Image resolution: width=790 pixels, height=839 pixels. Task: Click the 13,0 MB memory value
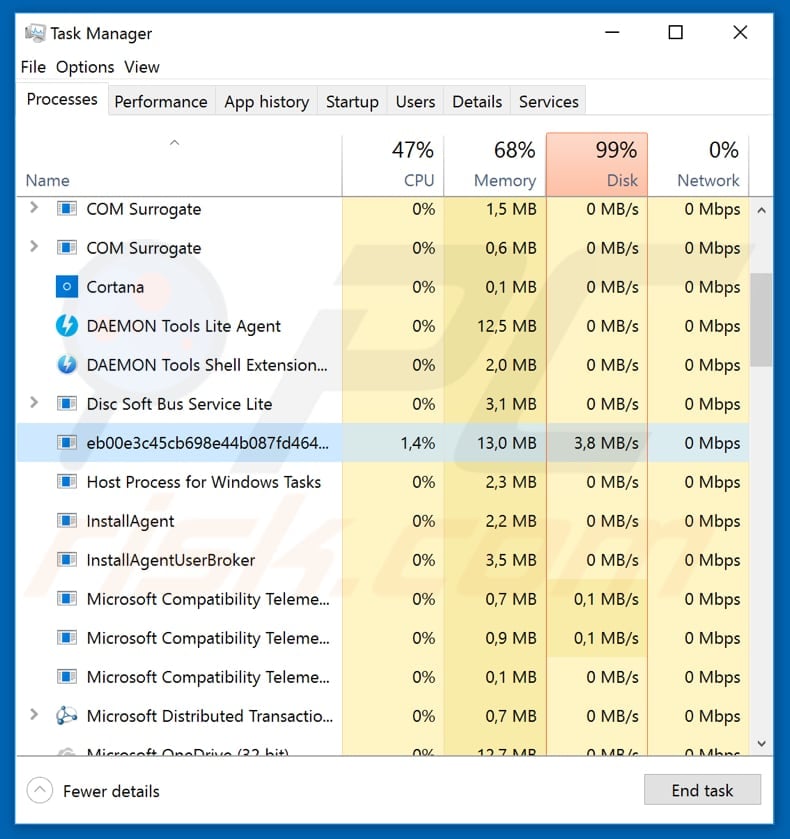[x=507, y=443]
